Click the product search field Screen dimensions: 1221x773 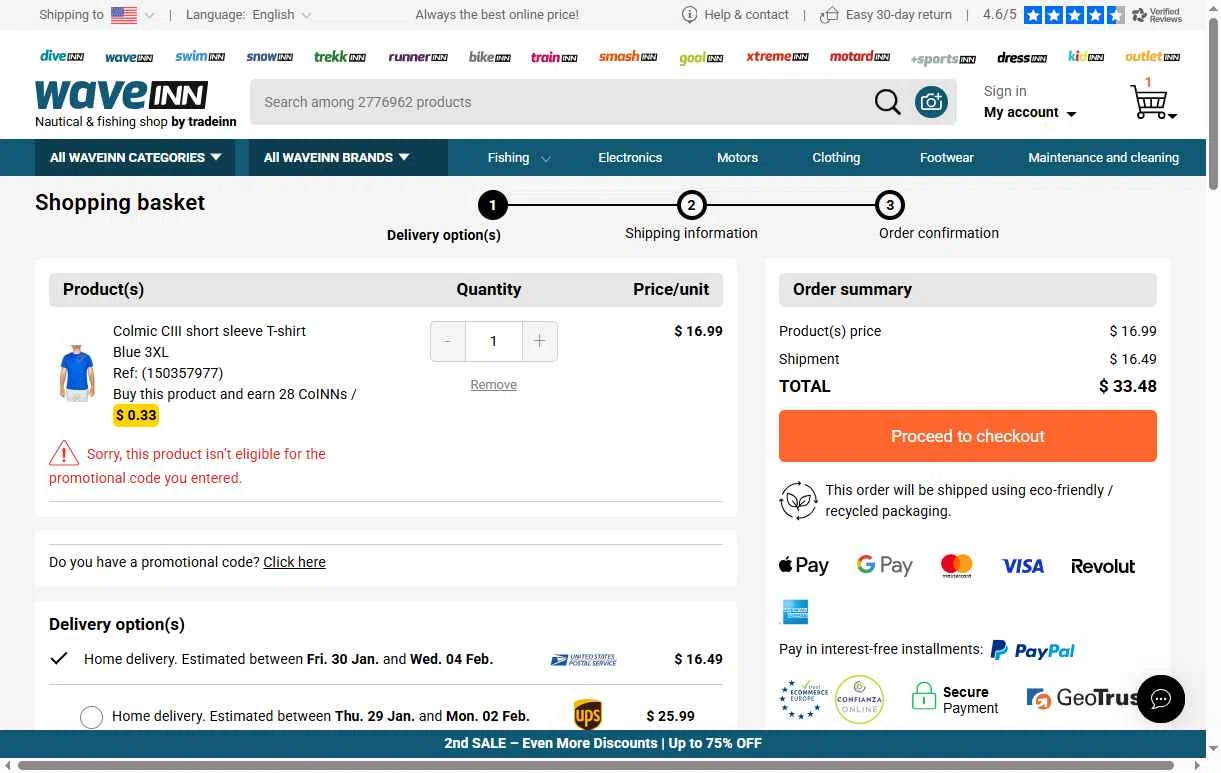[x=560, y=102]
